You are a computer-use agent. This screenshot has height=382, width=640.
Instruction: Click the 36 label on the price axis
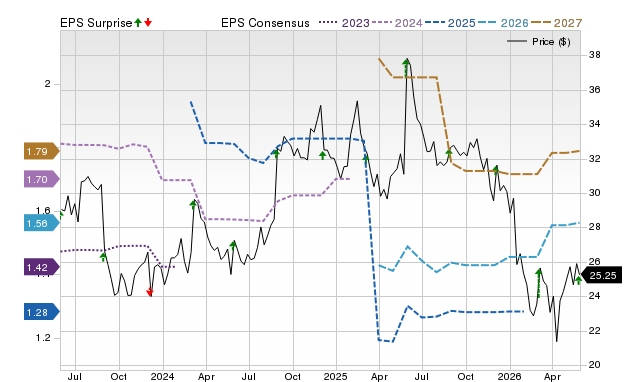coord(594,89)
